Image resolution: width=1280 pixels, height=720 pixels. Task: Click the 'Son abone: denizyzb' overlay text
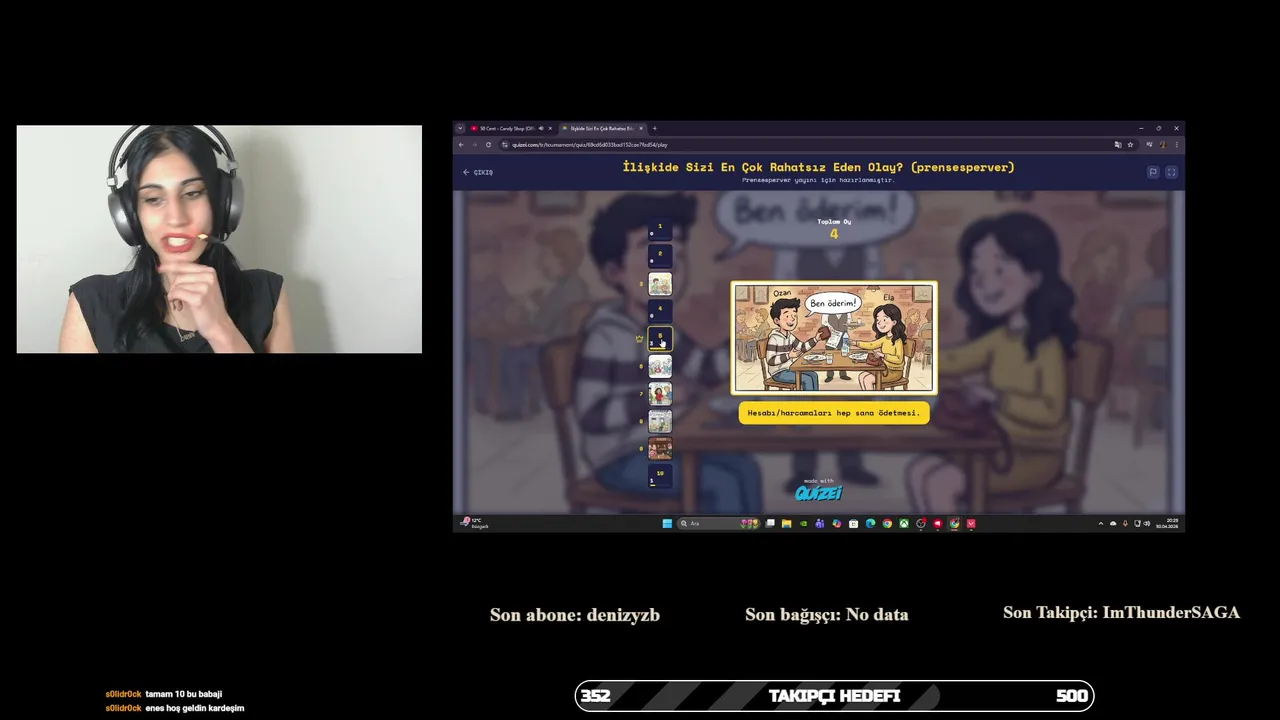coord(575,615)
